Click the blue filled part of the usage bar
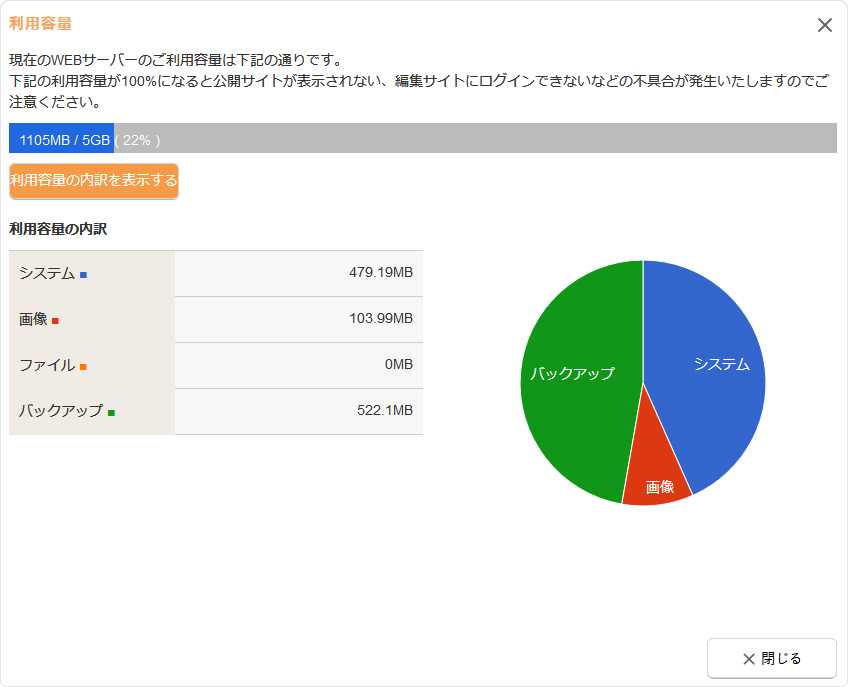The image size is (848, 687). (61, 139)
